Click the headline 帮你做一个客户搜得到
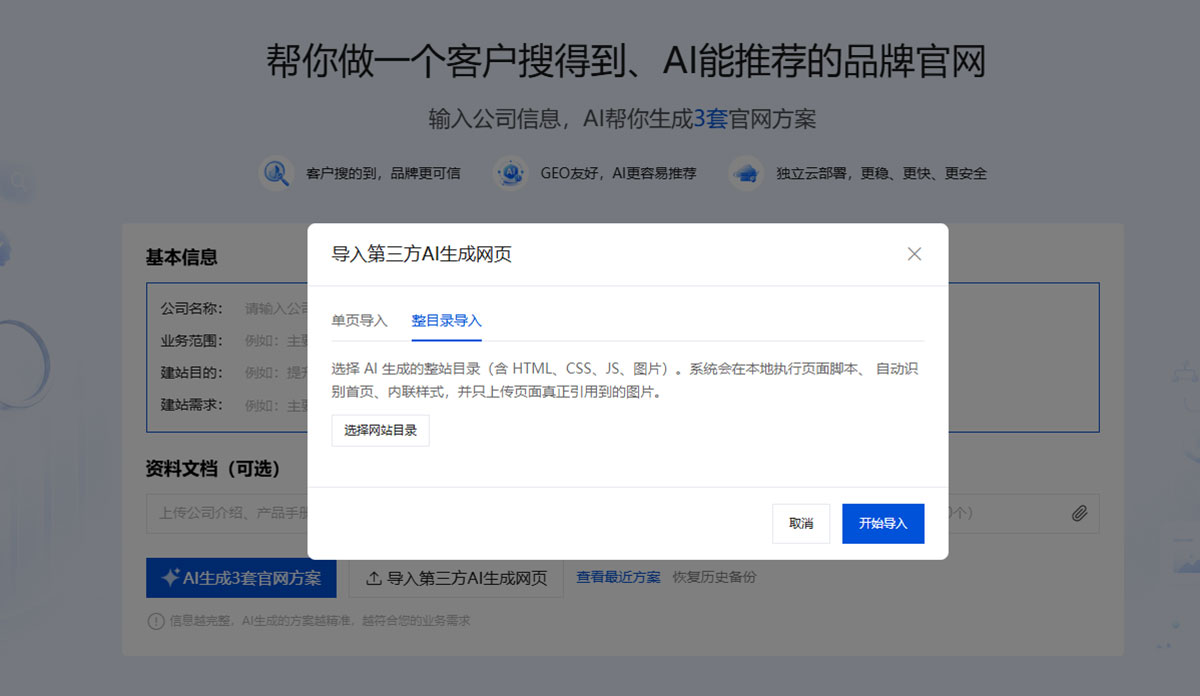This screenshot has width=1200, height=696. [x=626, y=61]
